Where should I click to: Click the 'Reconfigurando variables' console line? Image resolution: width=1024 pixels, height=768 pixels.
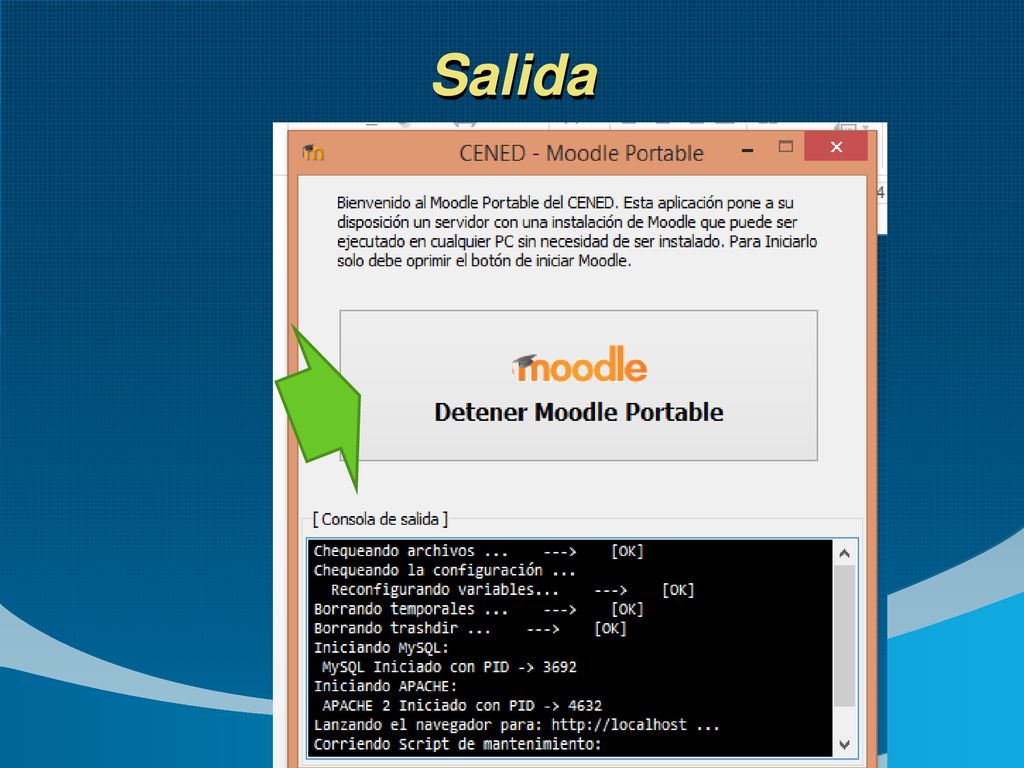tap(513, 590)
